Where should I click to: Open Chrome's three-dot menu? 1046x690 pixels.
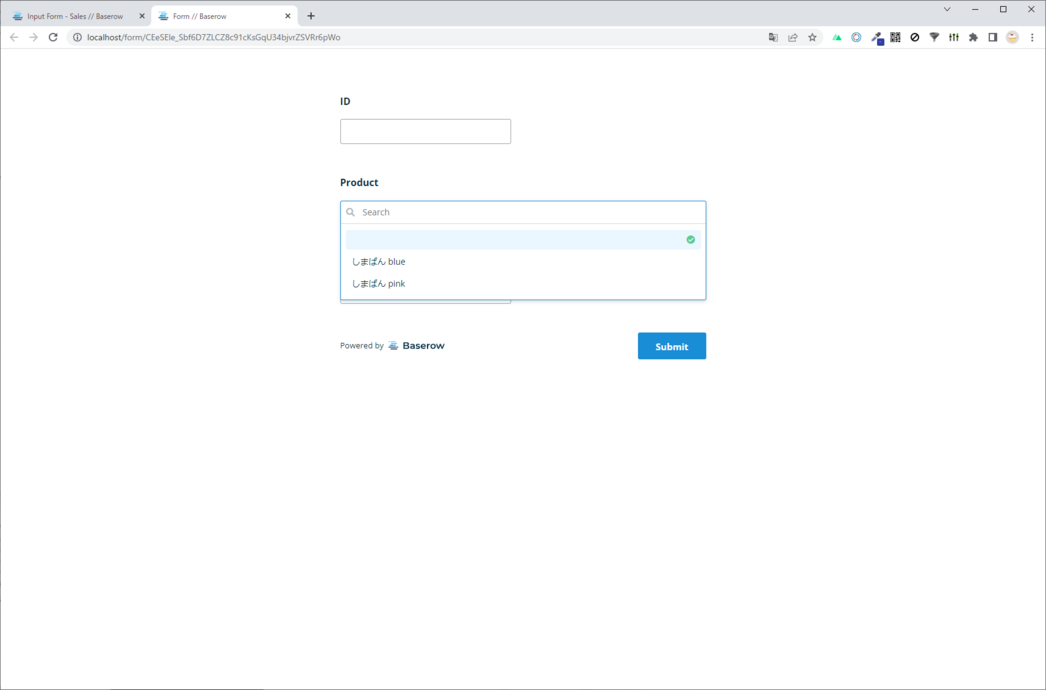click(x=1032, y=38)
